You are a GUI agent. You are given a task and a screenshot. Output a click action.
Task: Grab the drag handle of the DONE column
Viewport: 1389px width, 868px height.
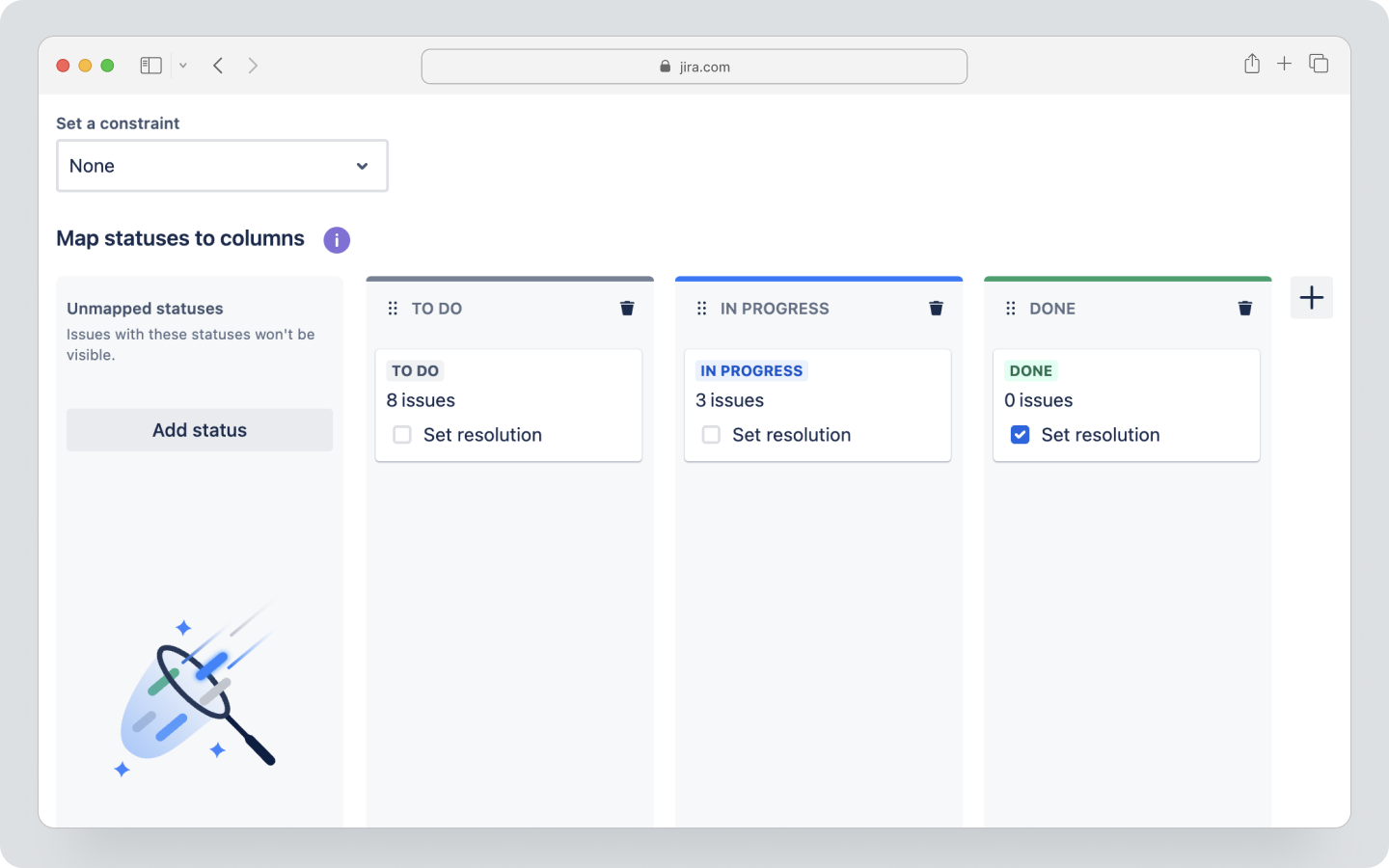1010,308
